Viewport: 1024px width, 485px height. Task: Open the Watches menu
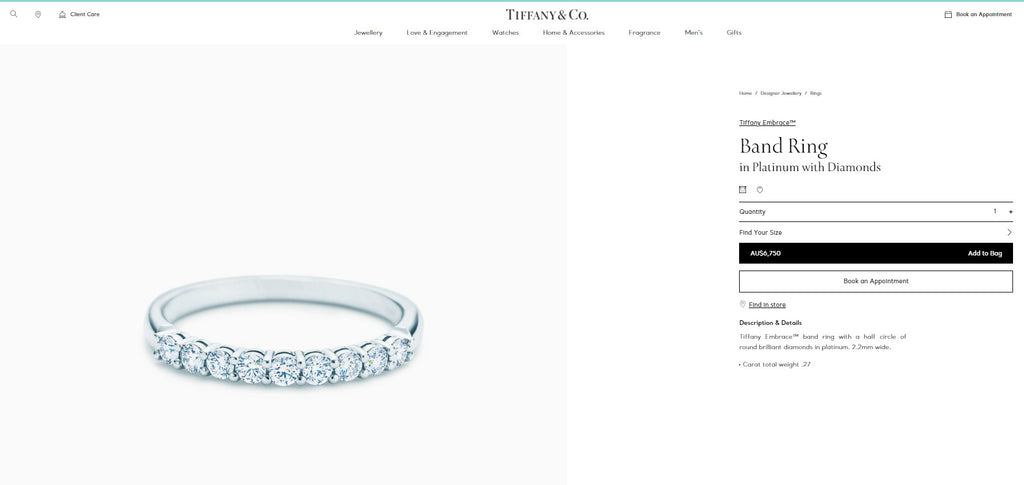click(x=505, y=33)
